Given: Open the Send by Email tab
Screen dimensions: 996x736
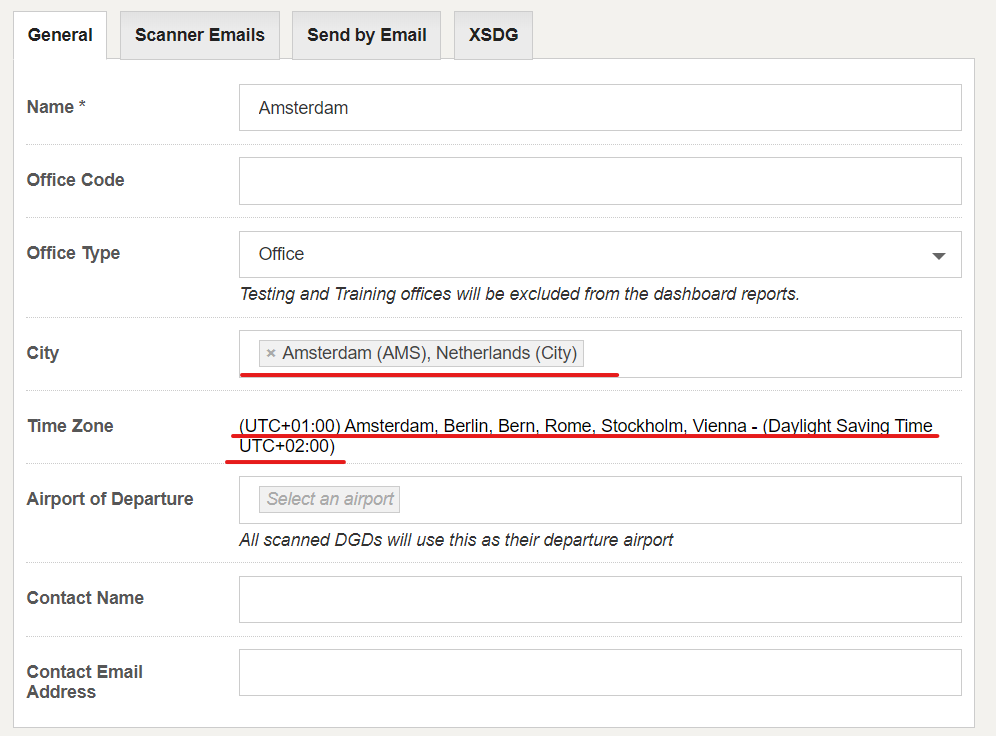Looking at the screenshot, I should pos(367,36).
